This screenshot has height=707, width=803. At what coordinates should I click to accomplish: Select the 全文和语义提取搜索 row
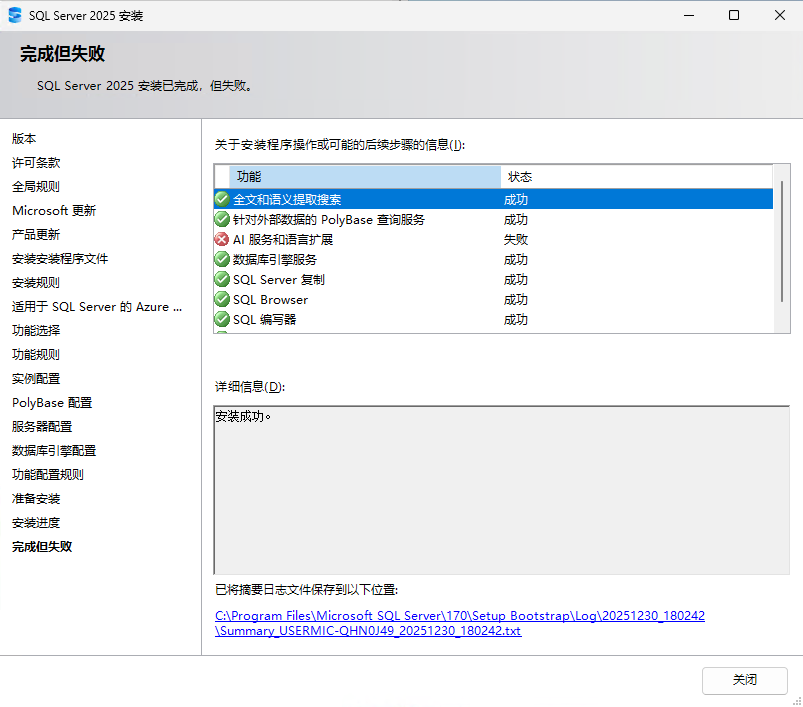point(493,199)
